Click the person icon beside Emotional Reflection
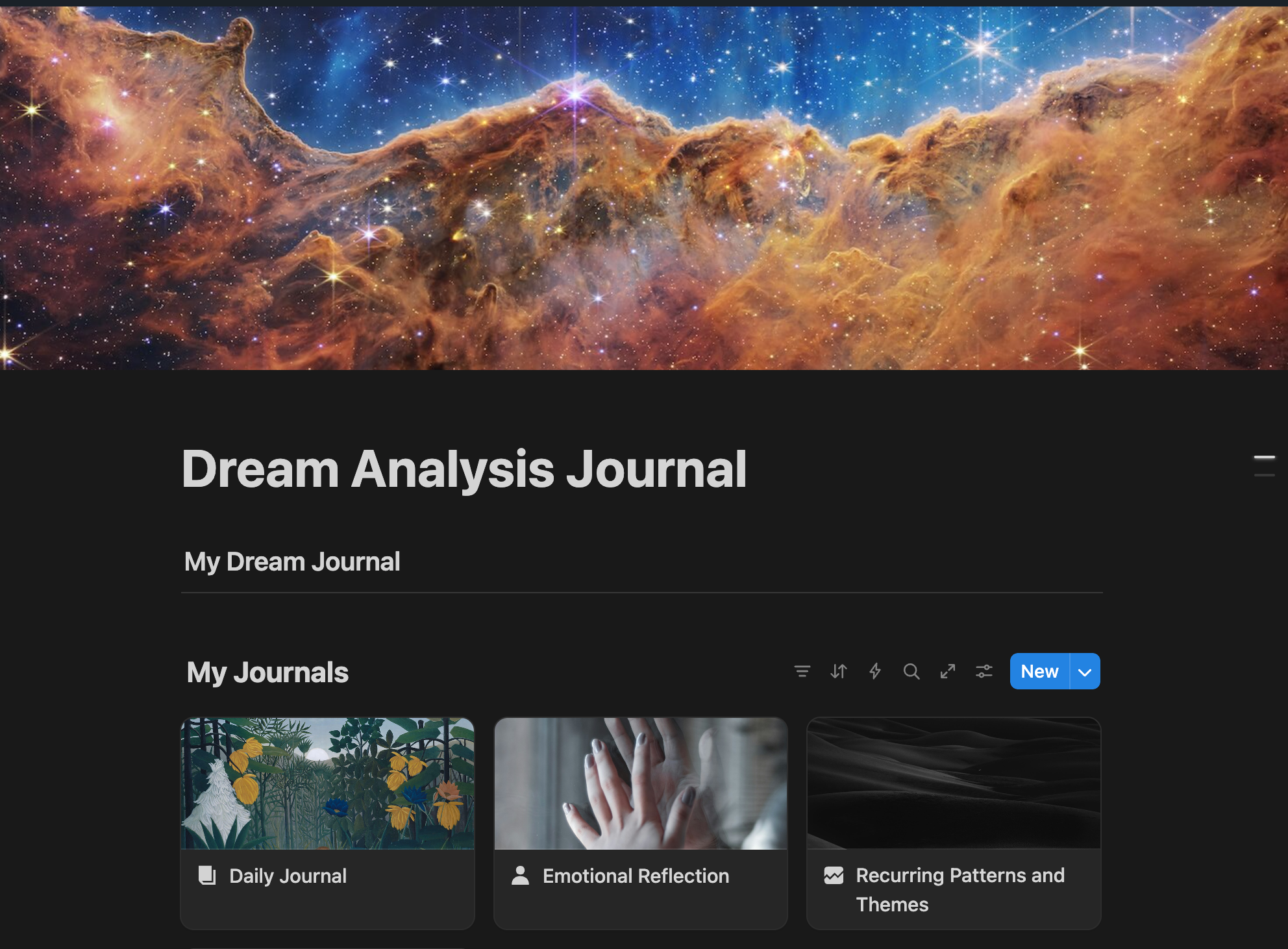Screen dimensions: 1288x949 (520, 876)
